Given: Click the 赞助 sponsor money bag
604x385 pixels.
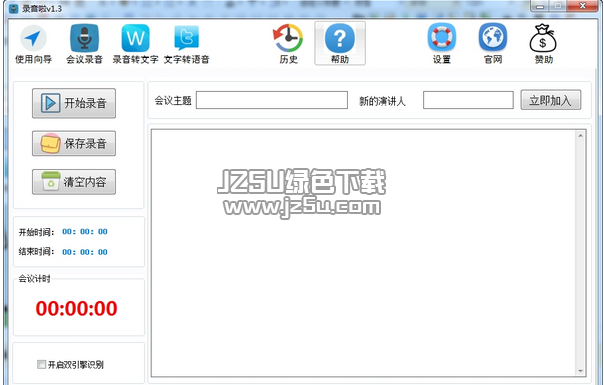Looking at the screenshot, I should pos(544,44).
